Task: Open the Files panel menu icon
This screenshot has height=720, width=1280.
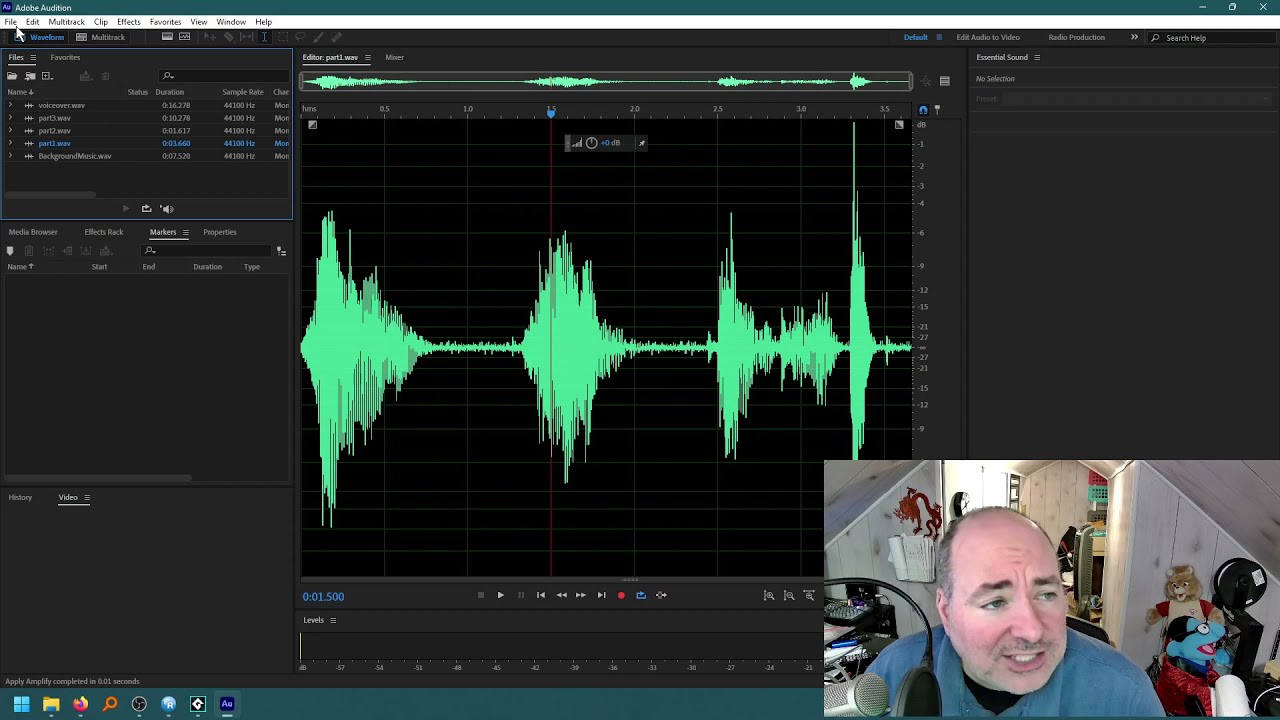Action: pyautogui.click(x=32, y=57)
